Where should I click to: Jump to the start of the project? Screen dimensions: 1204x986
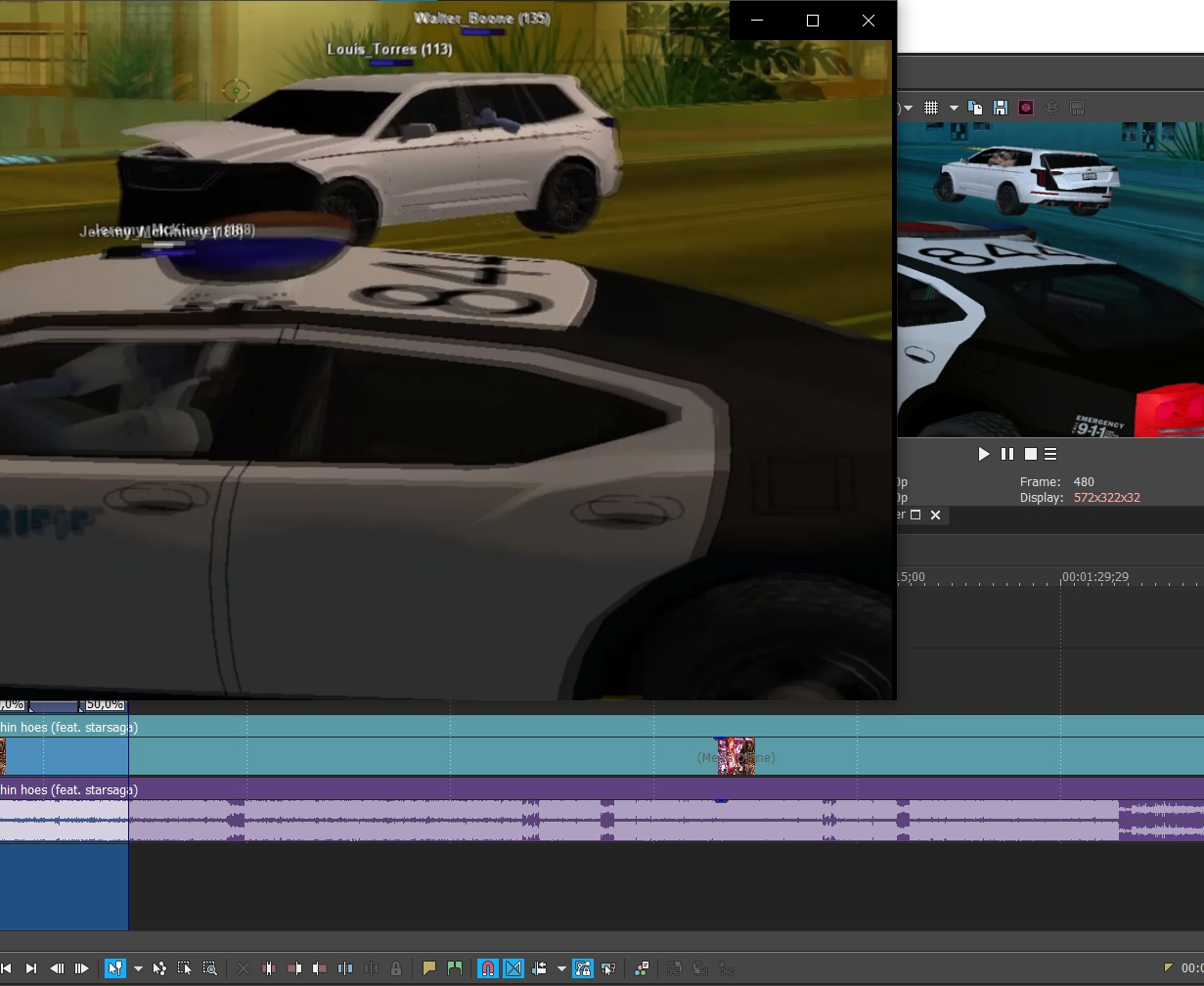coord(6,968)
